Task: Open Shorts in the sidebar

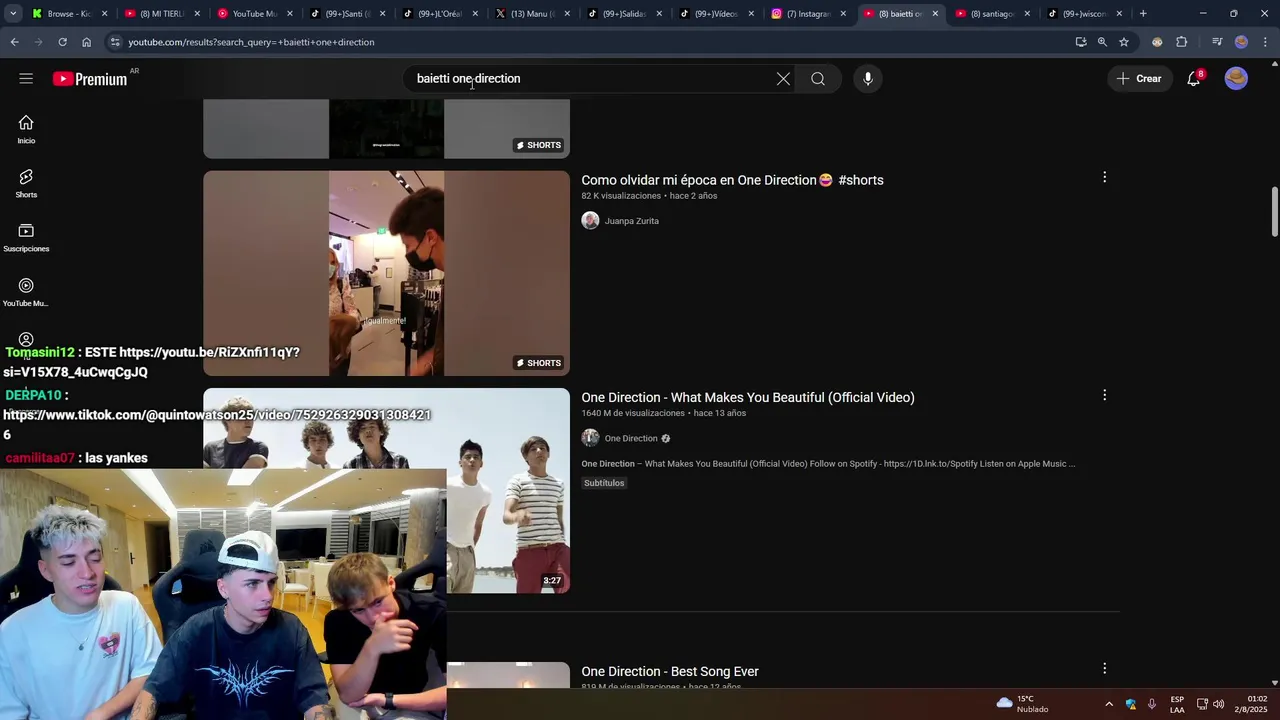Action: (26, 183)
